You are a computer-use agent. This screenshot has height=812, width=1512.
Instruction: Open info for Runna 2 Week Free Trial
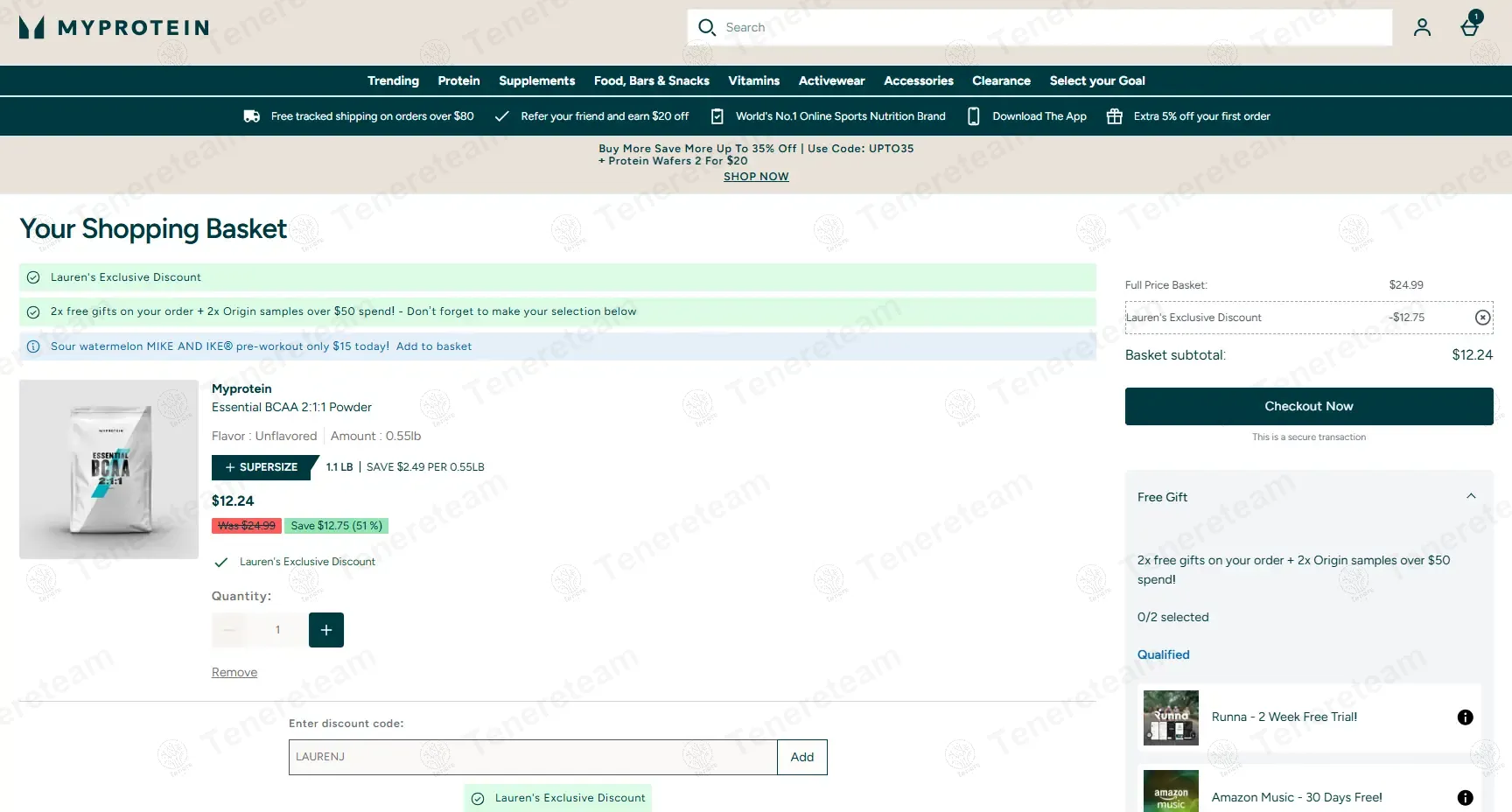click(1465, 717)
